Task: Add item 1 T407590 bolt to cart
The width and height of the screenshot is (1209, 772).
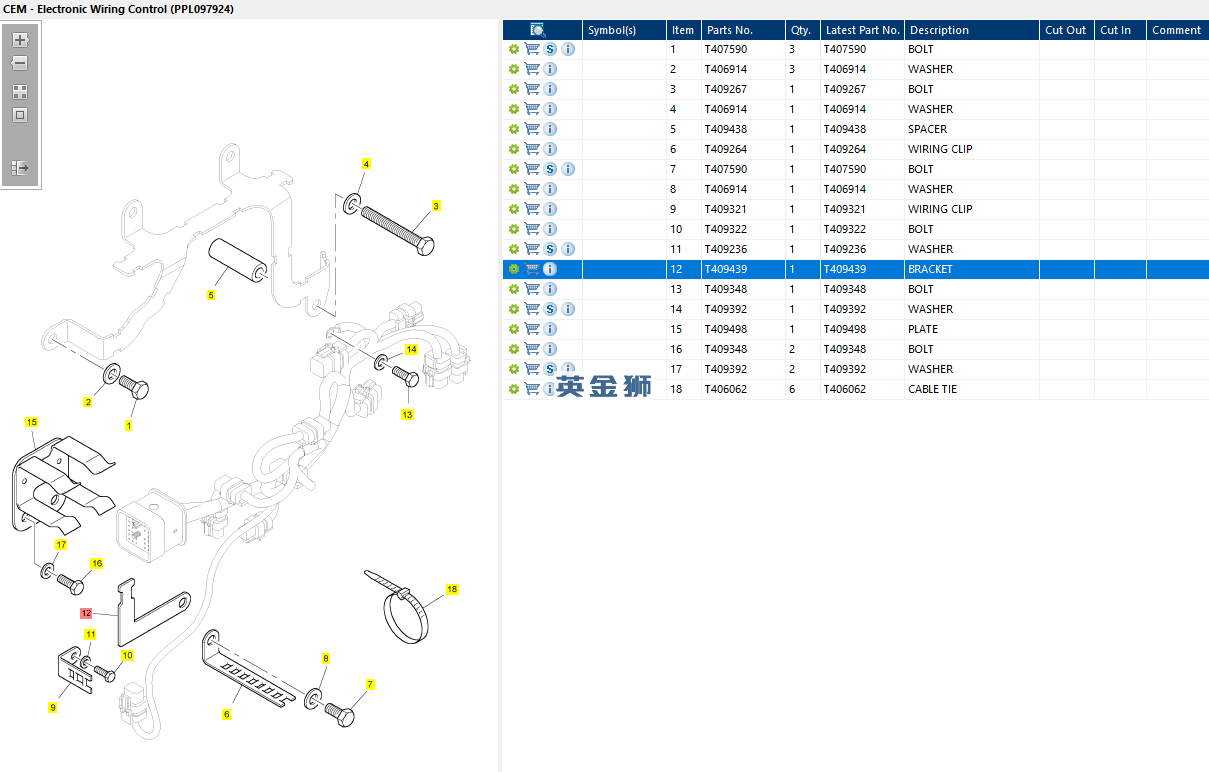Action: pyautogui.click(x=532, y=49)
